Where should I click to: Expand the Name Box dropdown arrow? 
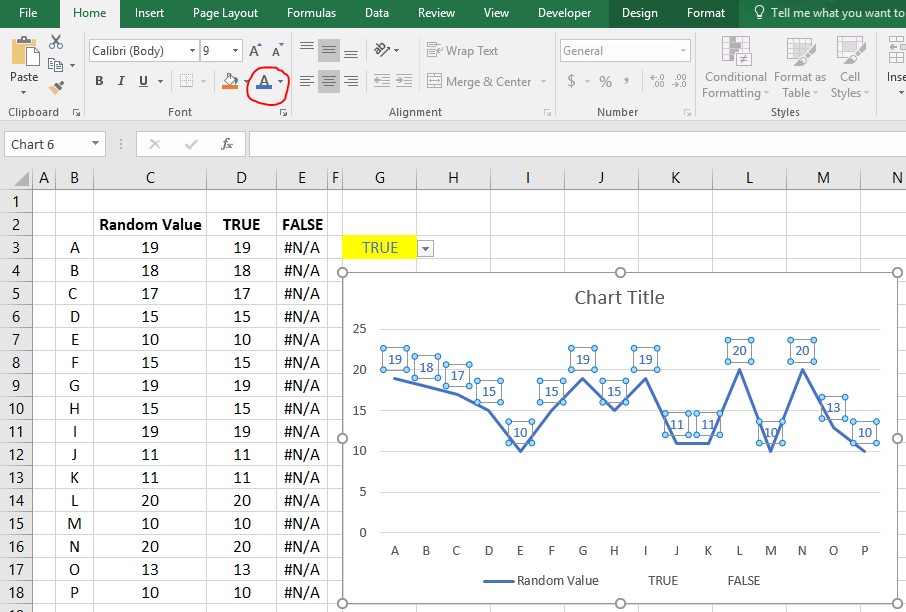click(95, 144)
